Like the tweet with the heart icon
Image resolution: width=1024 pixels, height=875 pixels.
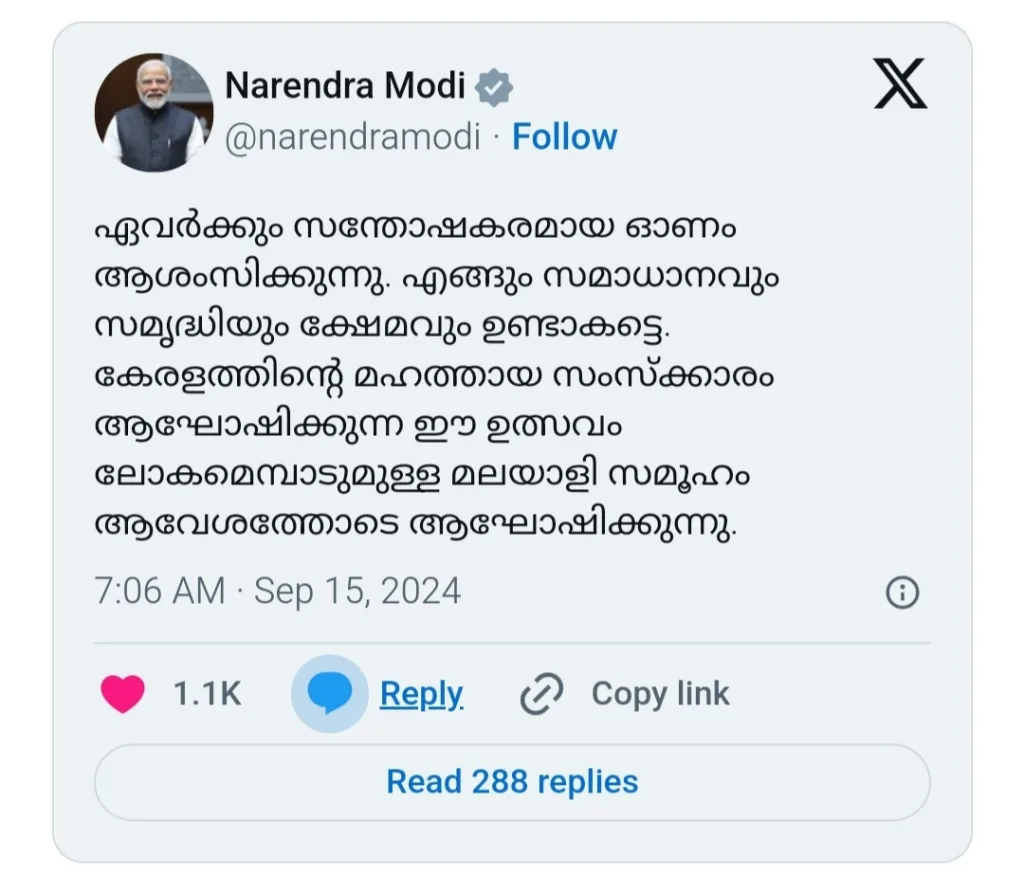pyautogui.click(x=123, y=694)
